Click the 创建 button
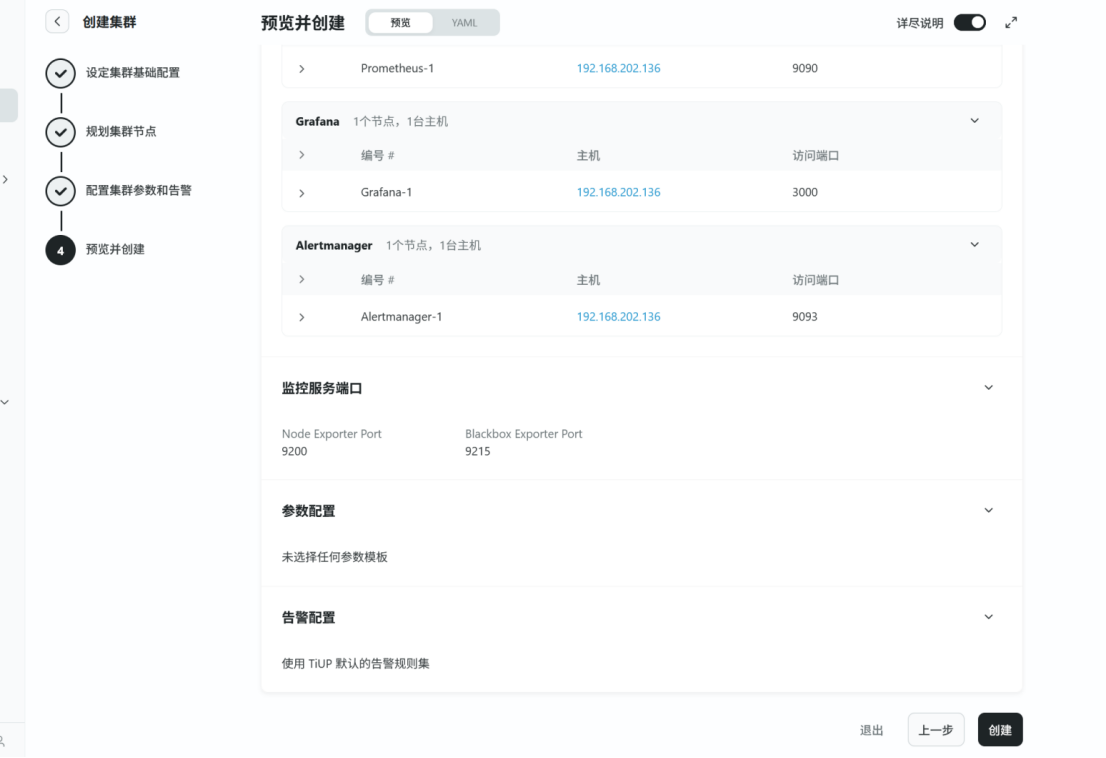Viewport: 1106px width, 758px height. 999,730
